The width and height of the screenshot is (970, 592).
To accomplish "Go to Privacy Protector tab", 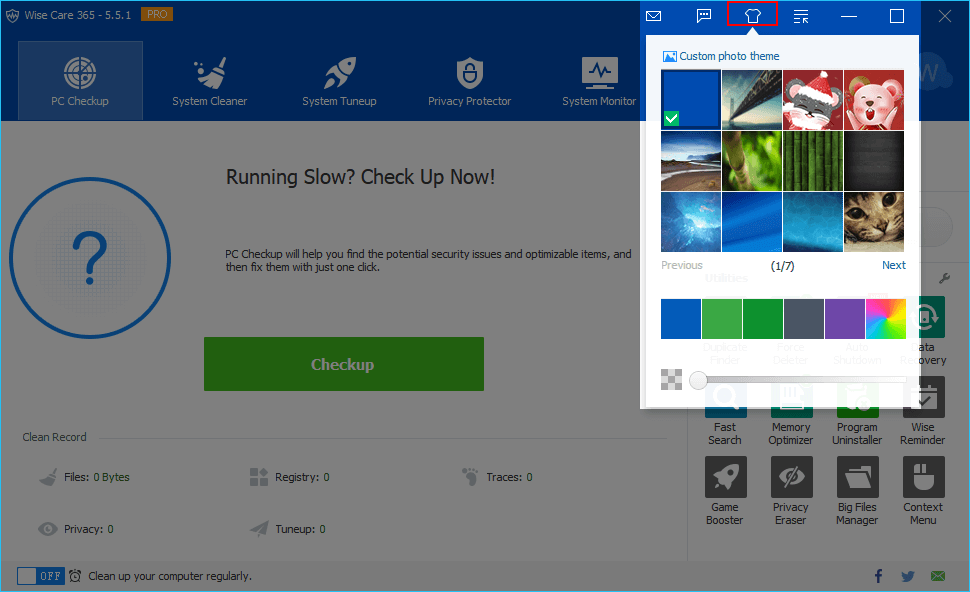I will point(470,80).
